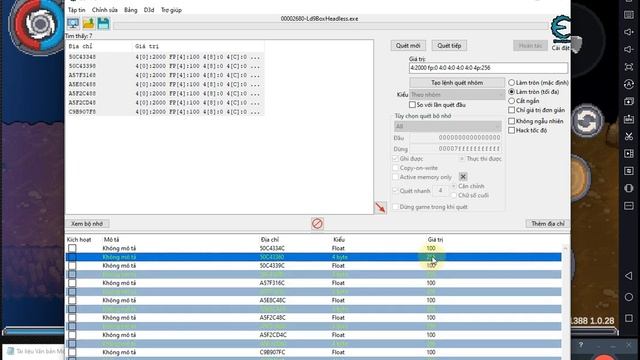
Task: Click the 'Dừng' stop address field
Action: click(x=456, y=149)
